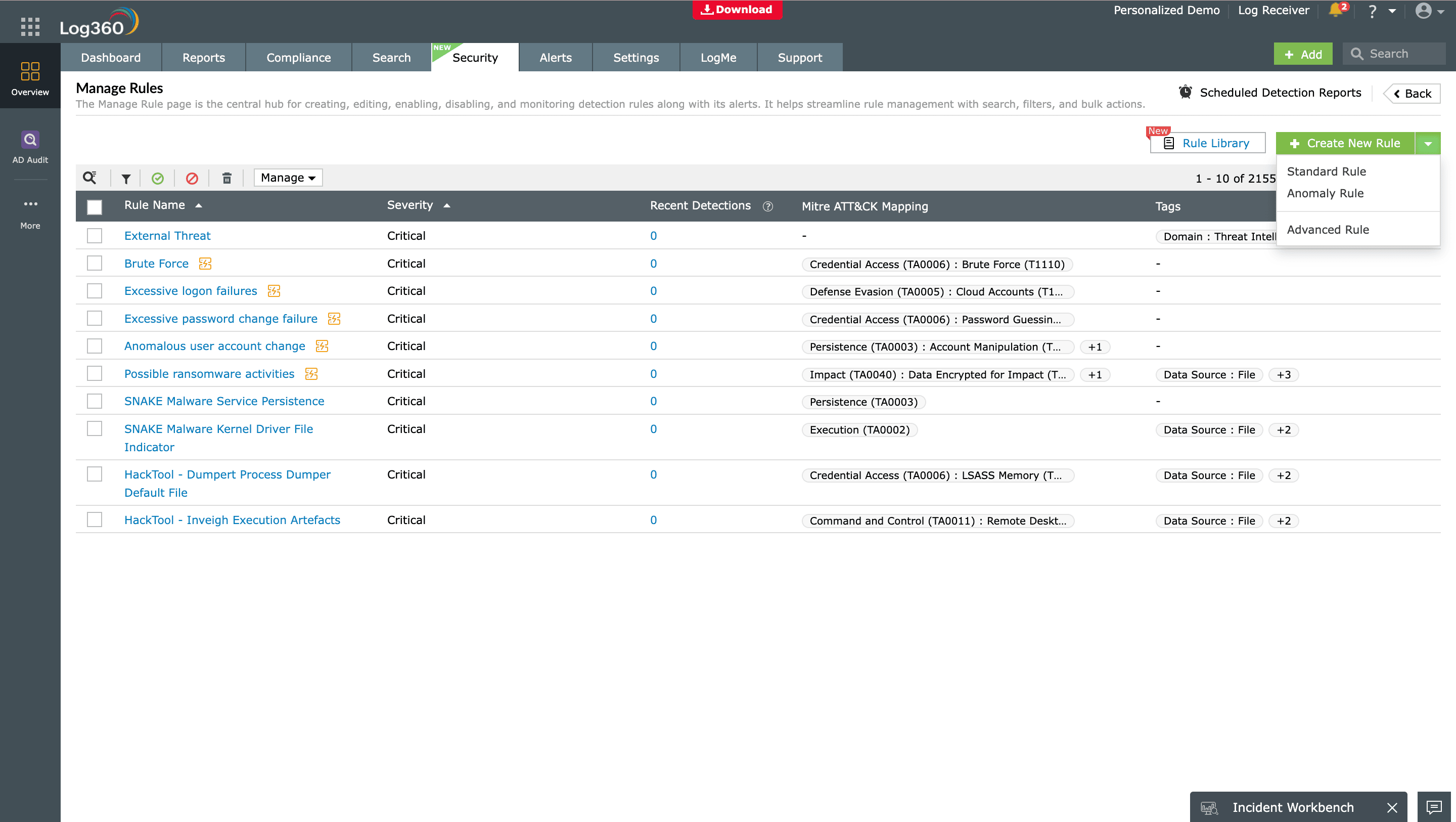Image resolution: width=1456 pixels, height=822 pixels.
Task: Click the notifications bell showing 2 alerts
Action: (1336, 11)
